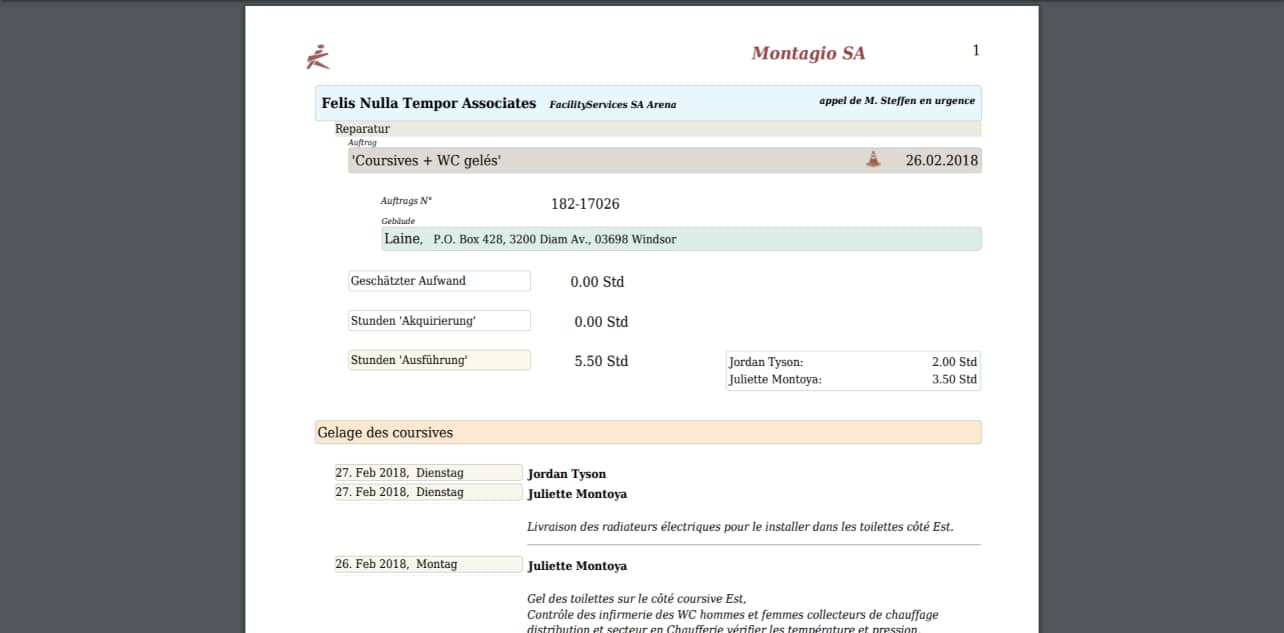Click the Stunden 'Akquirierung' label box
Screen dimensions: 1284x633
tap(438, 321)
